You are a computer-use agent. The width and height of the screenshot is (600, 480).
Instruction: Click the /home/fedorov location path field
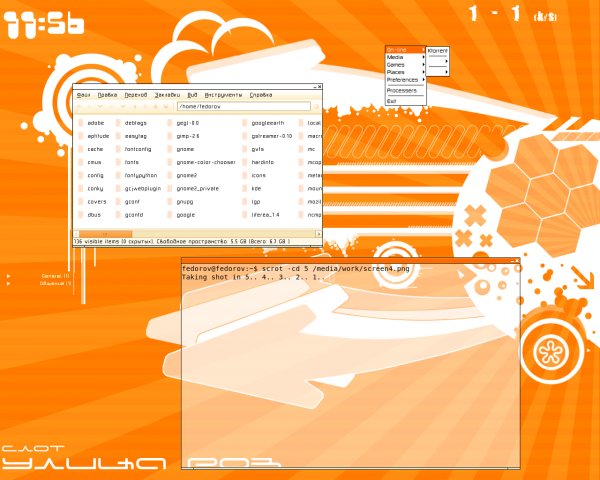coord(242,106)
